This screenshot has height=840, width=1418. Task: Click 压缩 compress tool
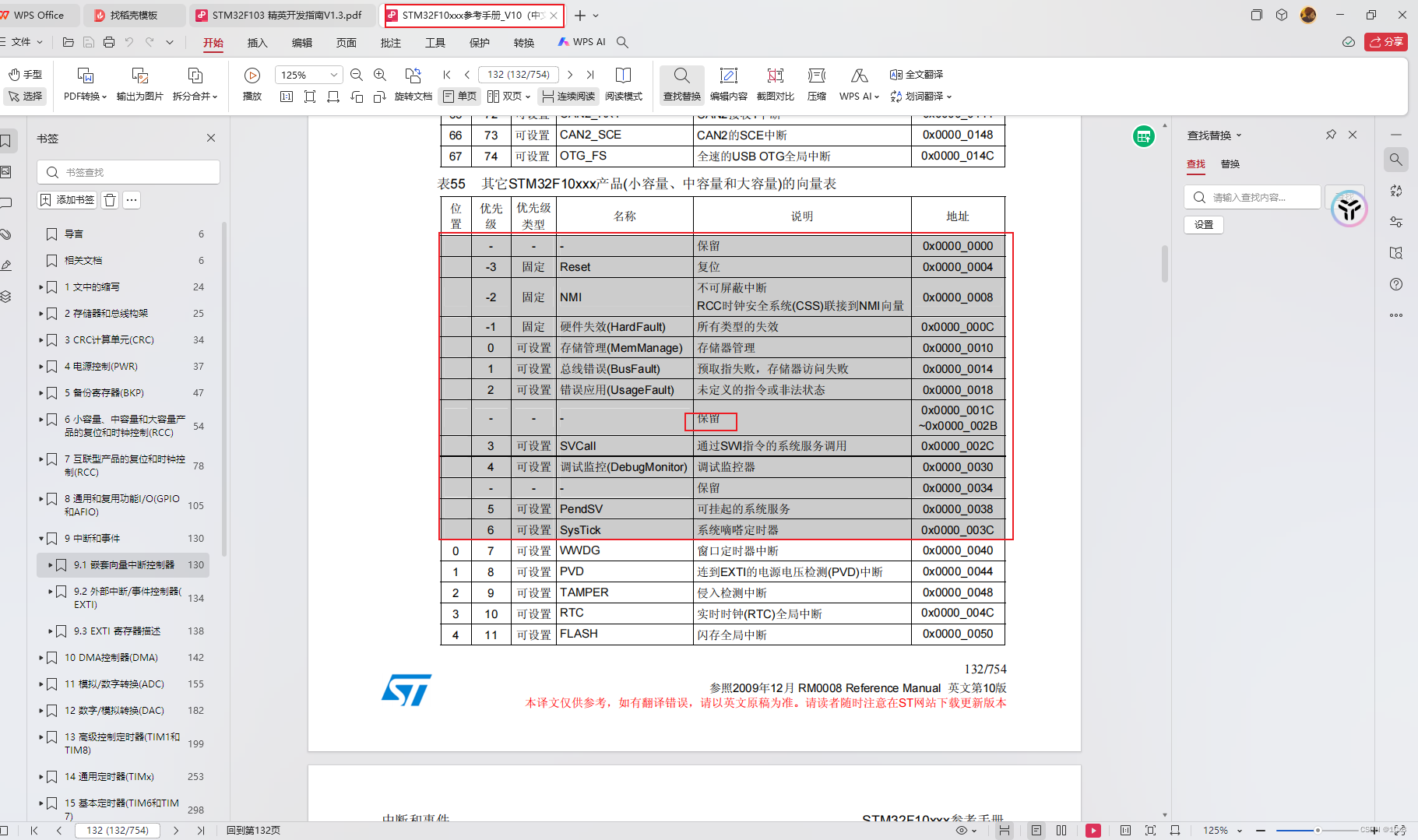[x=817, y=85]
